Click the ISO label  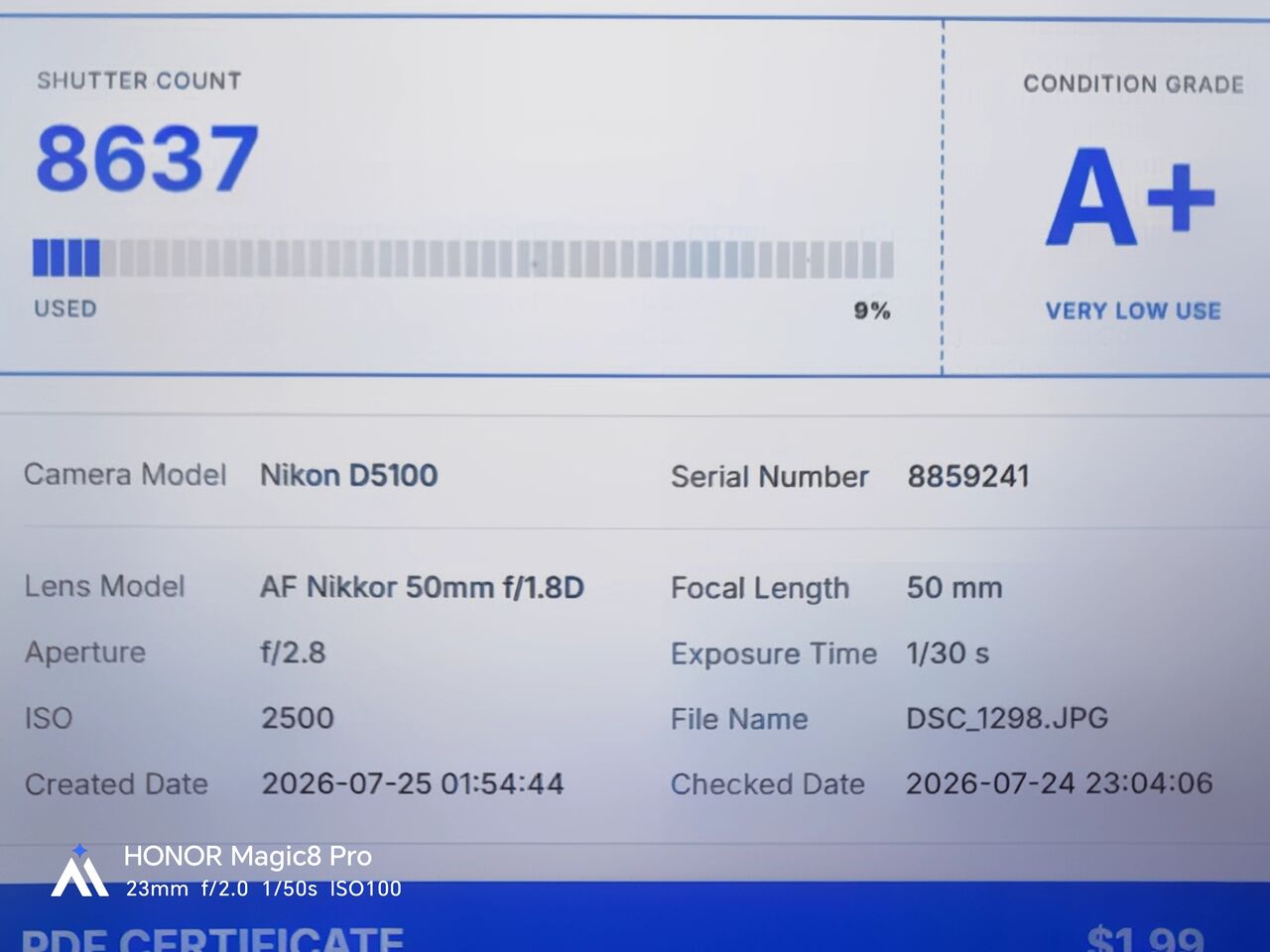click(49, 718)
